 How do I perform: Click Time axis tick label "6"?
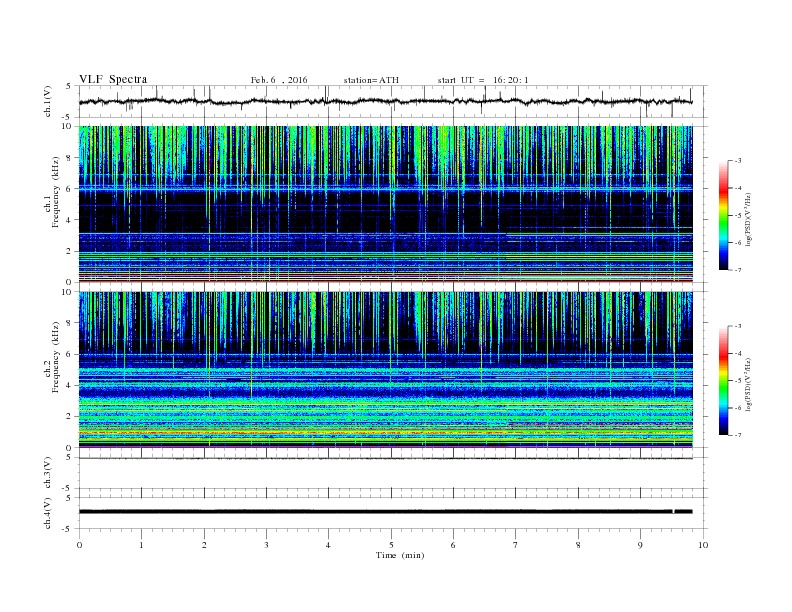(453, 545)
